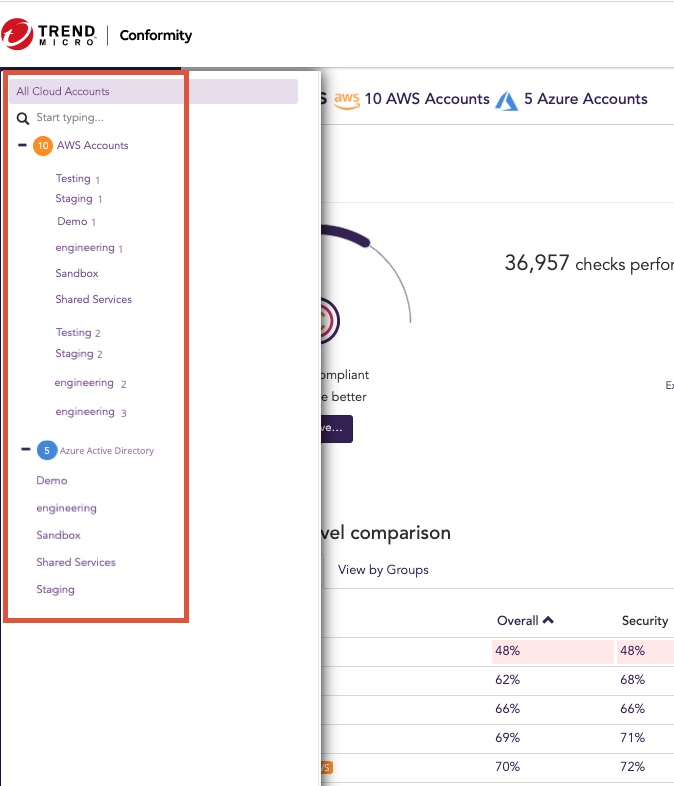Viewport: 674px width, 786px height.
Task: Click the Overall column header
Action: [x=518, y=621]
